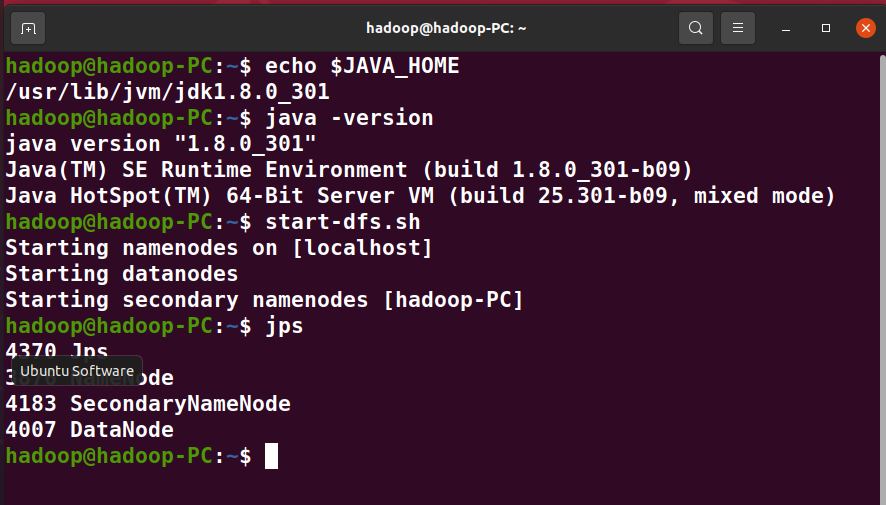Click the /usr/lib/jvm/jdk1.8.0_301 path output
The image size is (886, 505).
tap(167, 92)
